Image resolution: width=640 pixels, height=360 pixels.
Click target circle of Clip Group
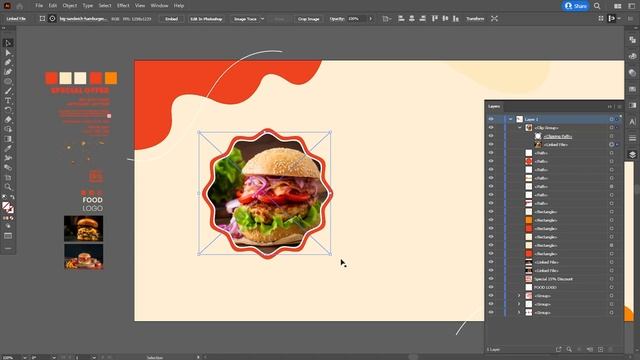click(x=611, y=128)
